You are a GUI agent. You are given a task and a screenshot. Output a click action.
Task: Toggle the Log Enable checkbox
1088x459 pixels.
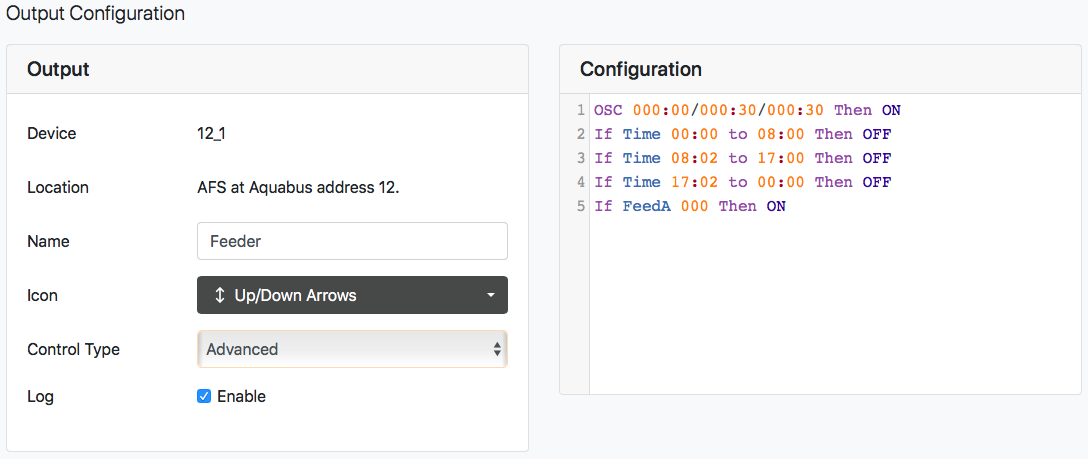(x=204, y=397)
